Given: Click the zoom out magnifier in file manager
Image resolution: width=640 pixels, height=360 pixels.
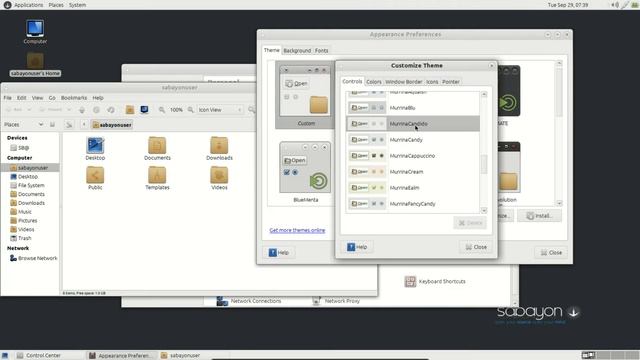Looking at the screenshot, I should (x=162, y=110).
